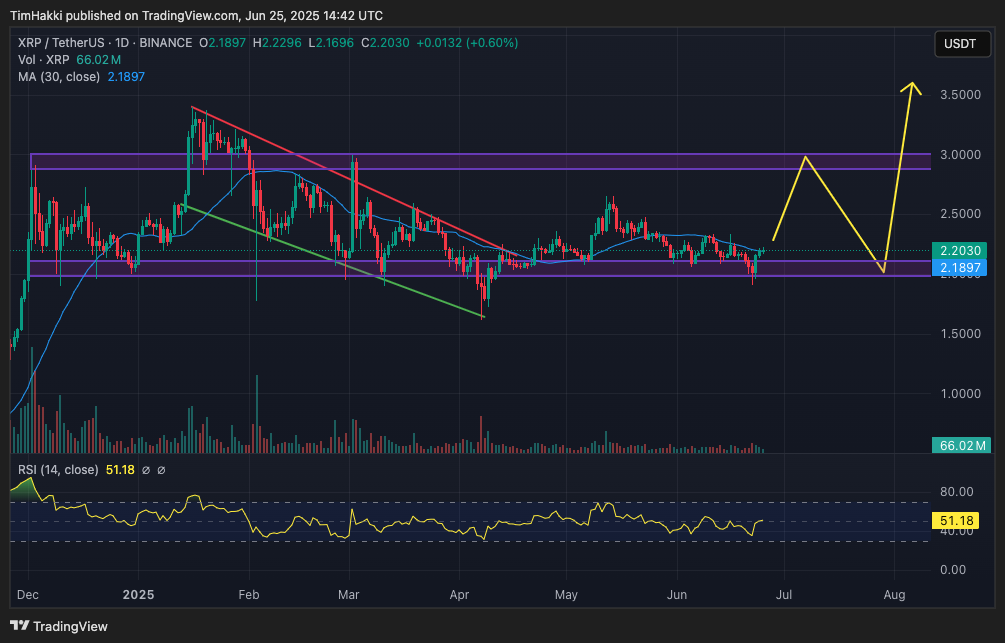Click the 3.0000 price axis label
Viewport: 1005px width, 643px height.
tap(960, 155)
